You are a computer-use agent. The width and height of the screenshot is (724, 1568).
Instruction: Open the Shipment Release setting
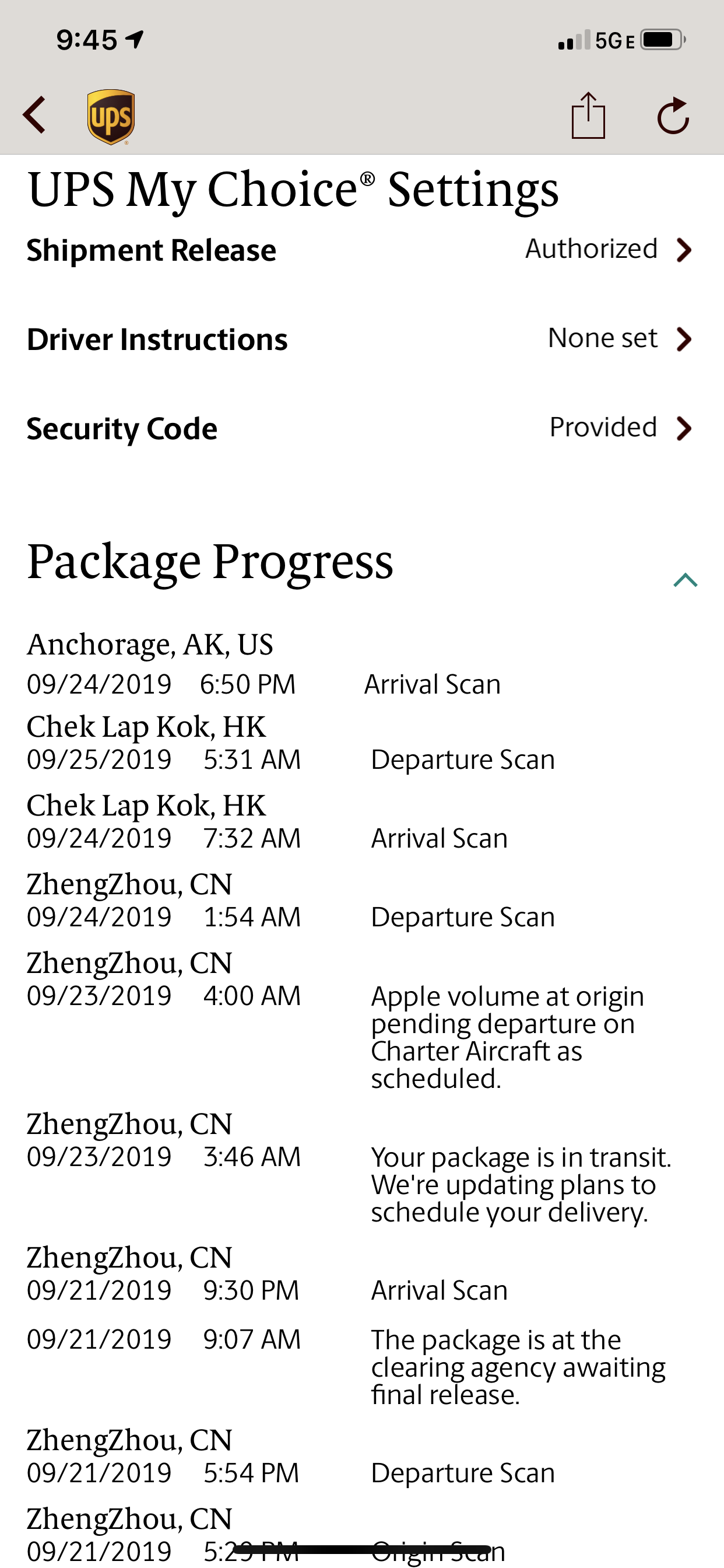[x=362, y=250]
